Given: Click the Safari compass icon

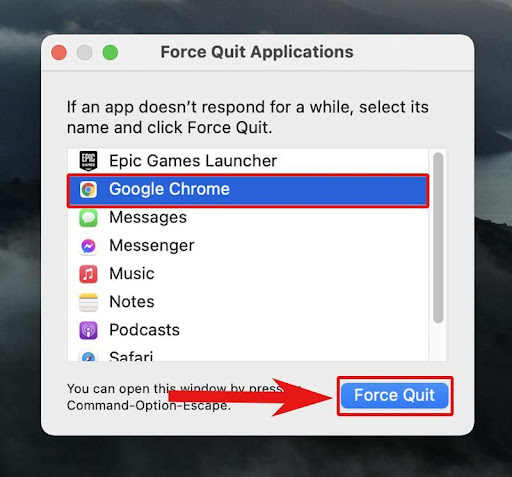Looking at the screenshot, I should [x=88, y=356].
